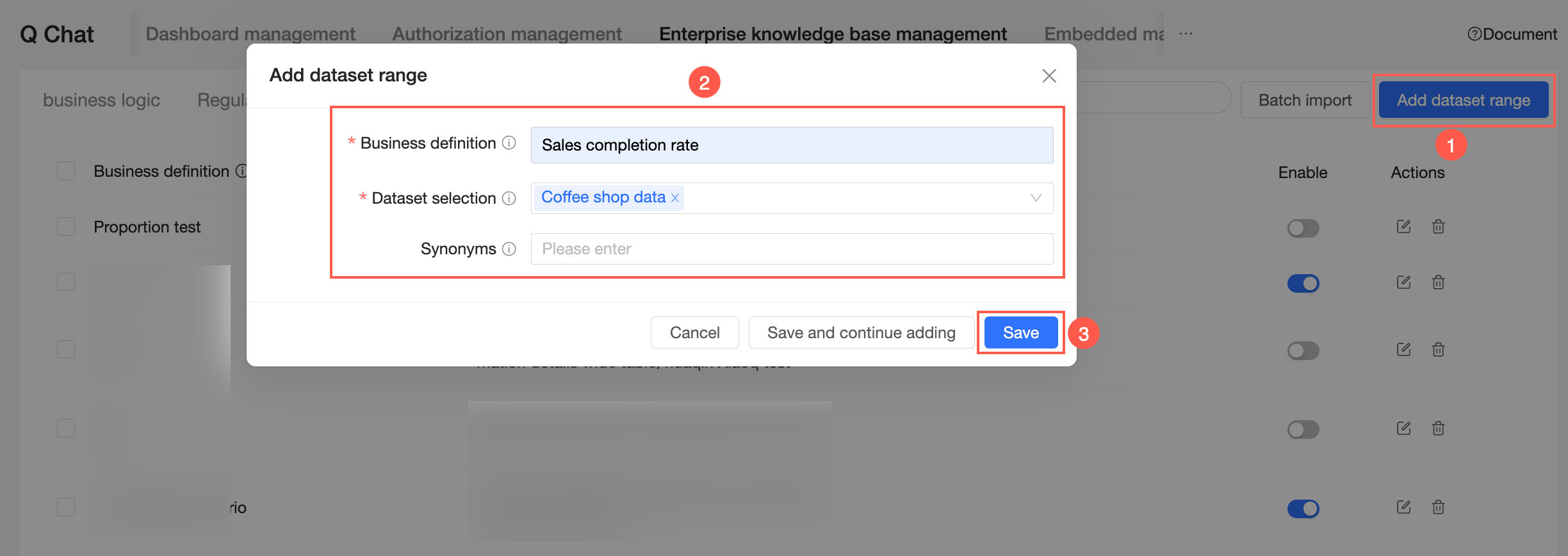The image size is (1568, 556).
Task: Click the Cancel button in dialog
Action: point(694,332)
